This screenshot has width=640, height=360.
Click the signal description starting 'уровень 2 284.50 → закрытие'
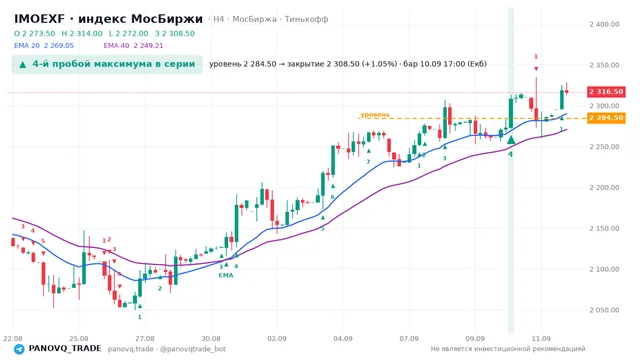click(x=348, y=64)
